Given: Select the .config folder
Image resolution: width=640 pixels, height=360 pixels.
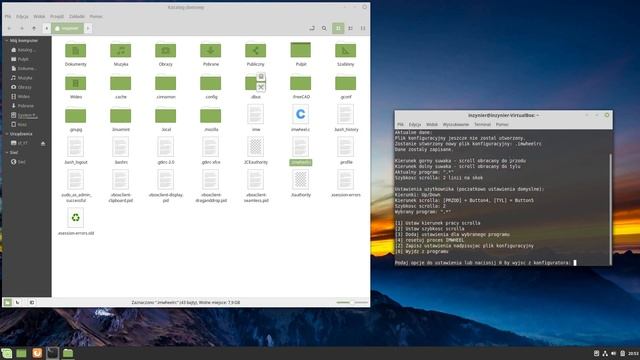Looking at the screenshot, I should tap(211, 83).
